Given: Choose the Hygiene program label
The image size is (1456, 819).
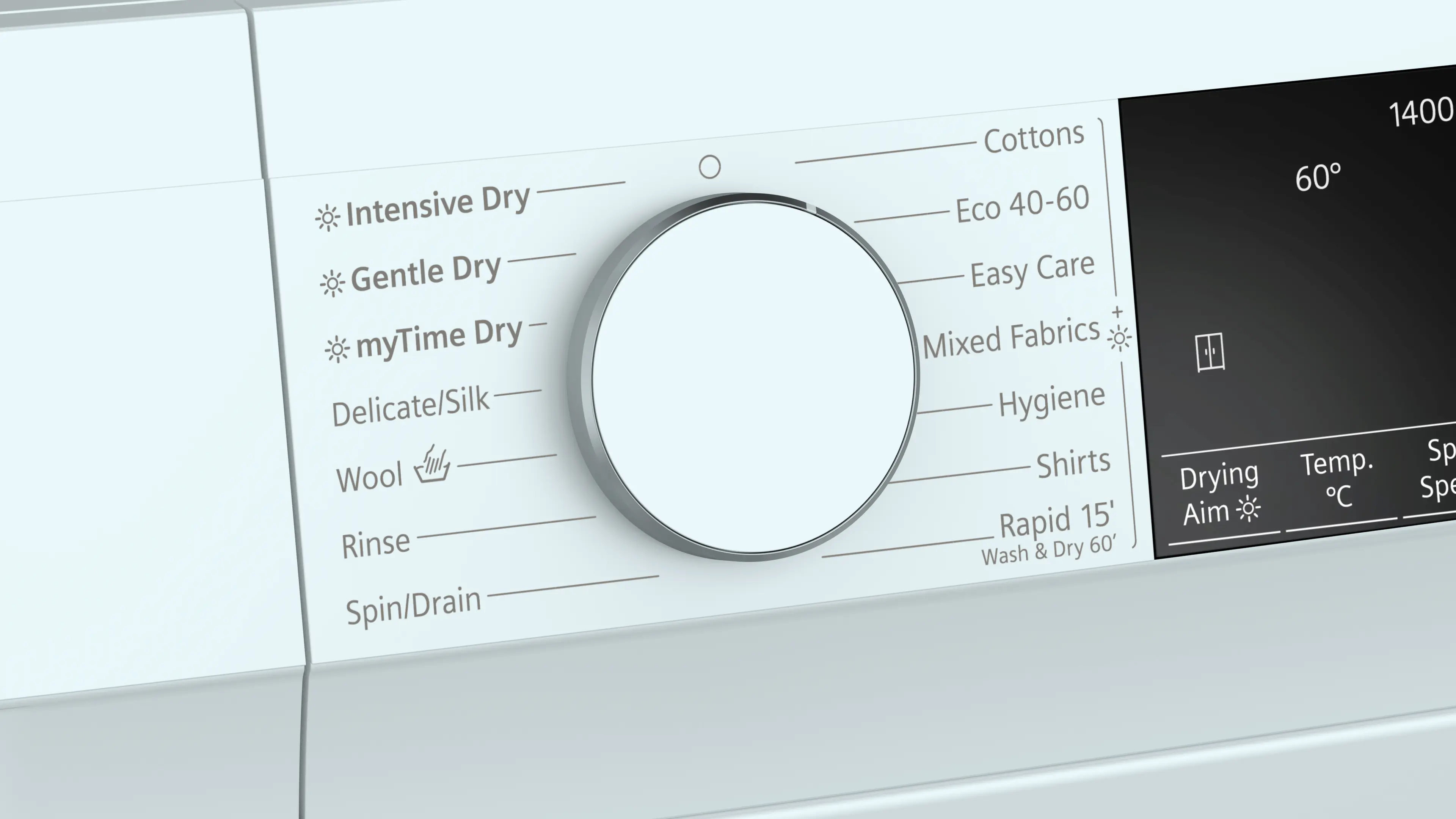Looking at the screenshot, I should [x=1051, y=400].
